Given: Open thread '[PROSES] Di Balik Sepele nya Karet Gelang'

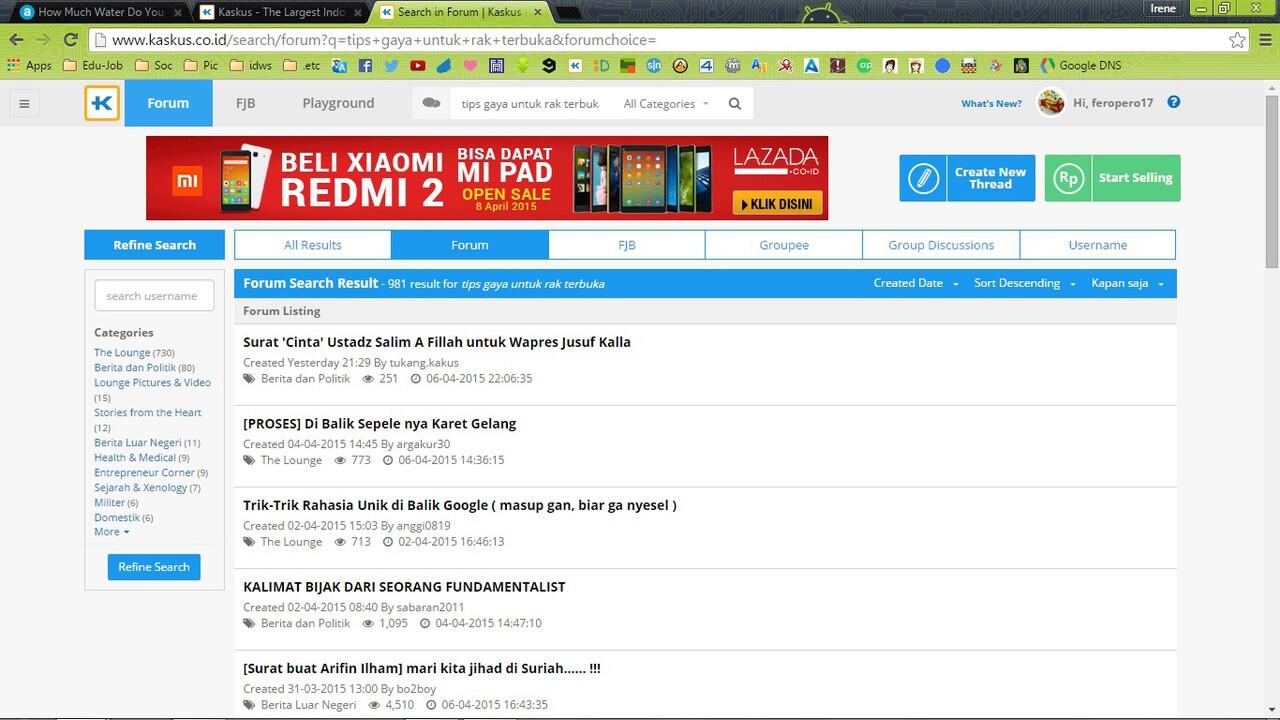Looking at the screenshot, I should (x=380, y=424).
